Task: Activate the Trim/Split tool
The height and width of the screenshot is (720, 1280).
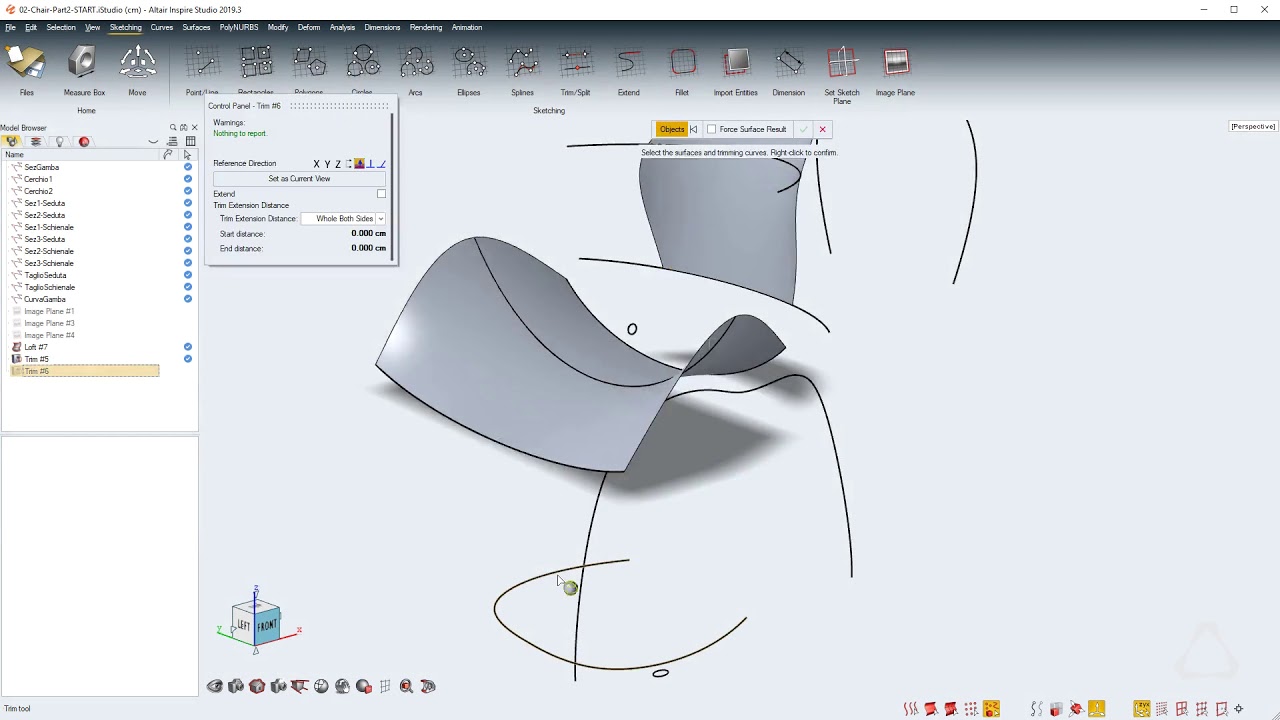Action: (575, 70)
